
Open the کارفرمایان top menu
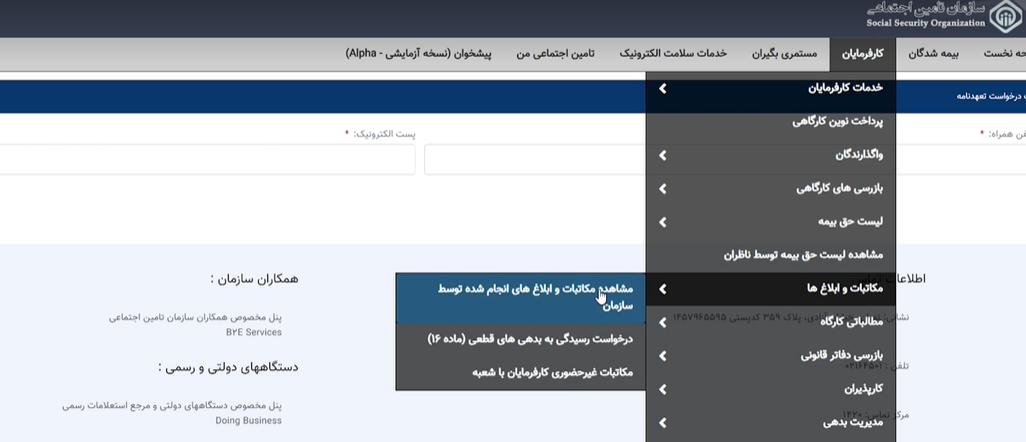click(x=862, y=54)
